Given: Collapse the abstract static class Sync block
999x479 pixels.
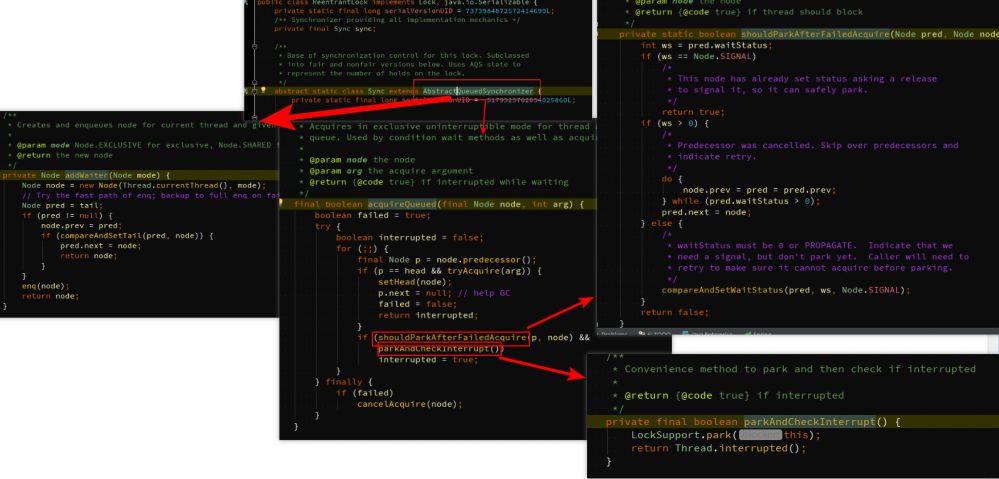Looking at the screenshot, I should click(254, 91).
